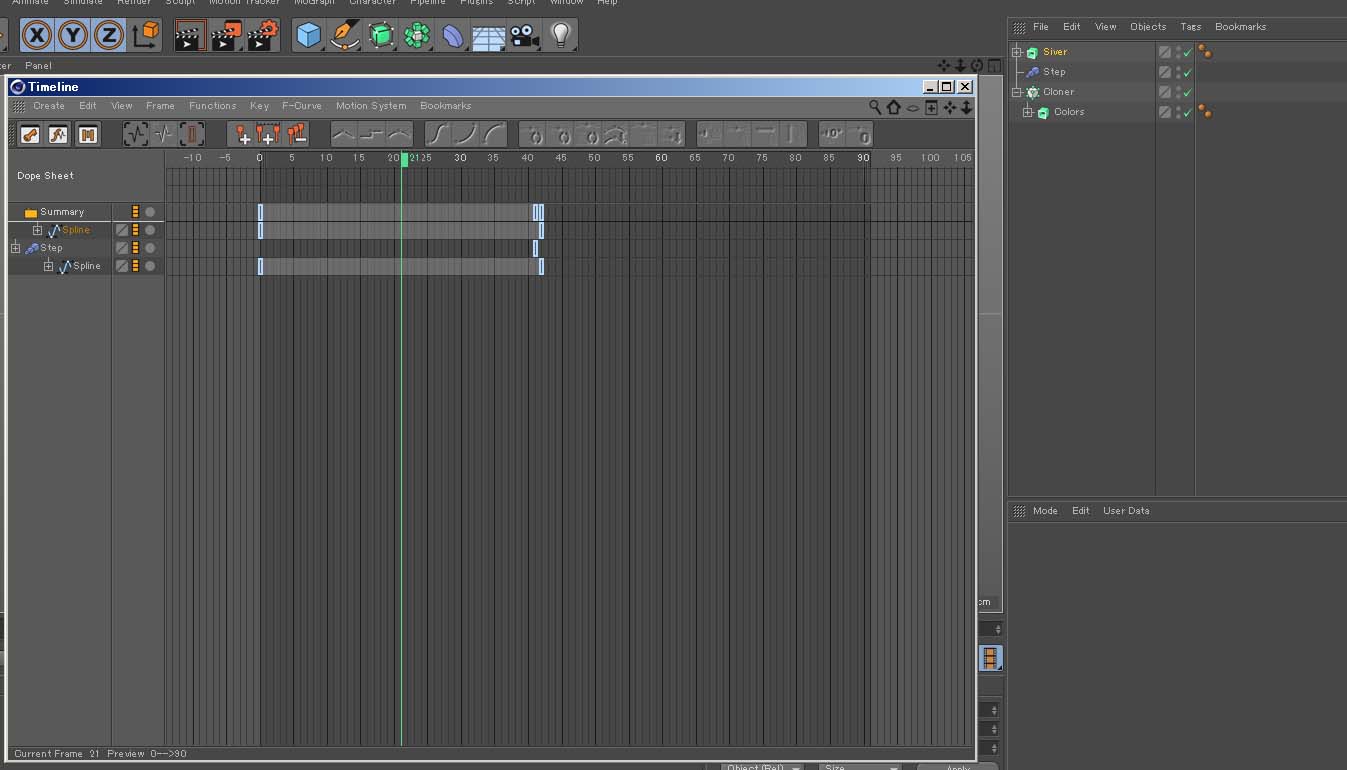Toggle Summary track solo dot in Timeline
1347x770 pixels.
150,212
